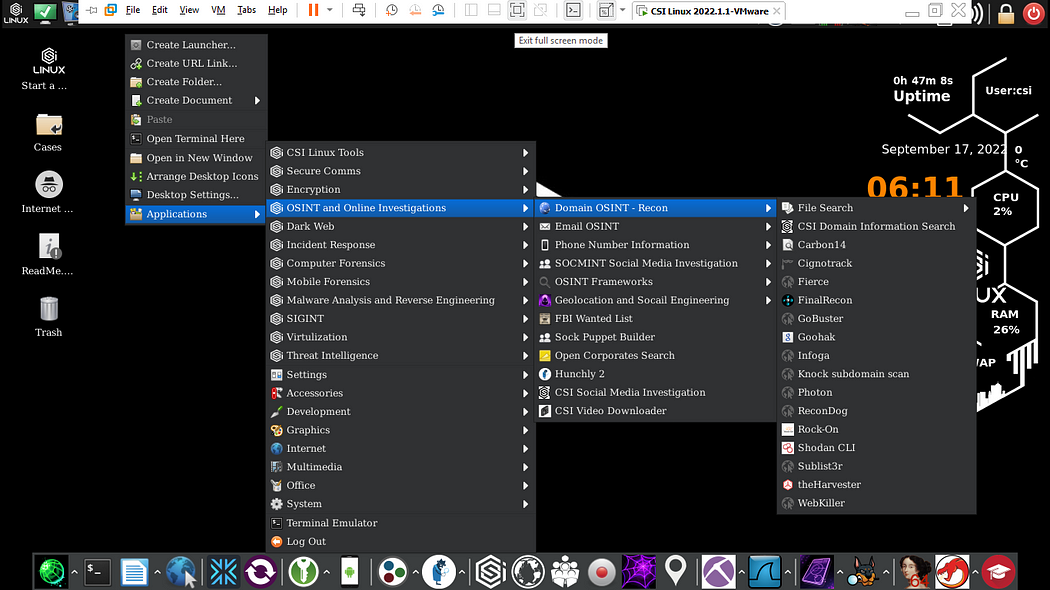Click the Android icon in the dock
1050x590 pixels.
(x=350, y=572)
